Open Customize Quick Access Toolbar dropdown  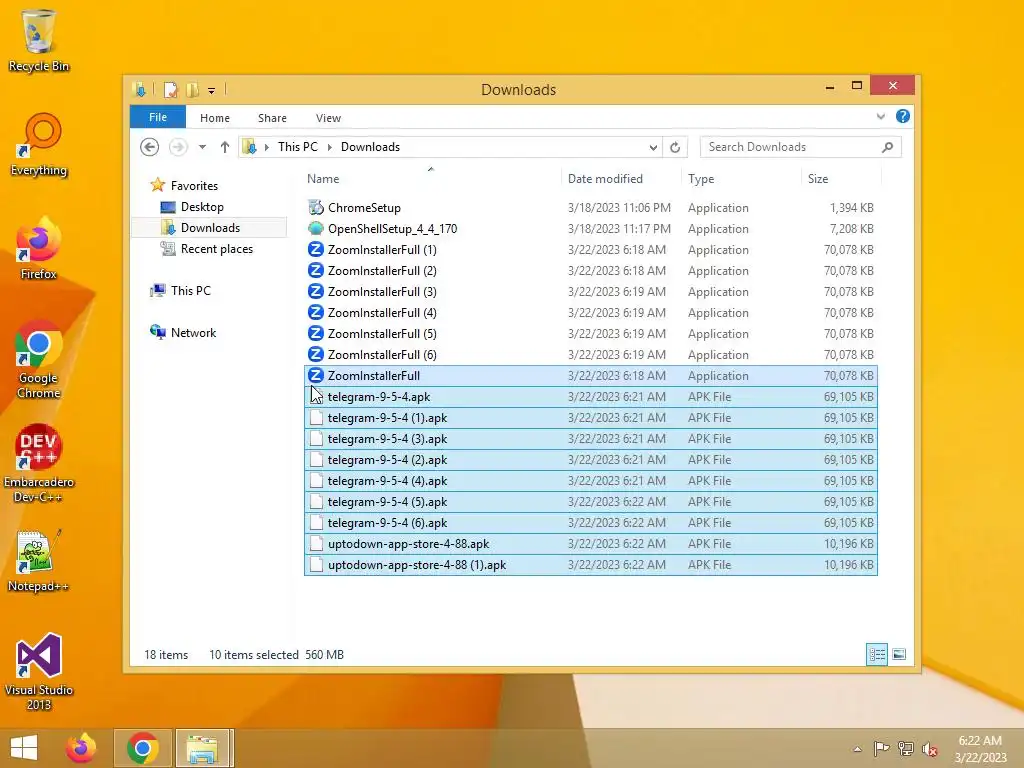coord(212,91)
